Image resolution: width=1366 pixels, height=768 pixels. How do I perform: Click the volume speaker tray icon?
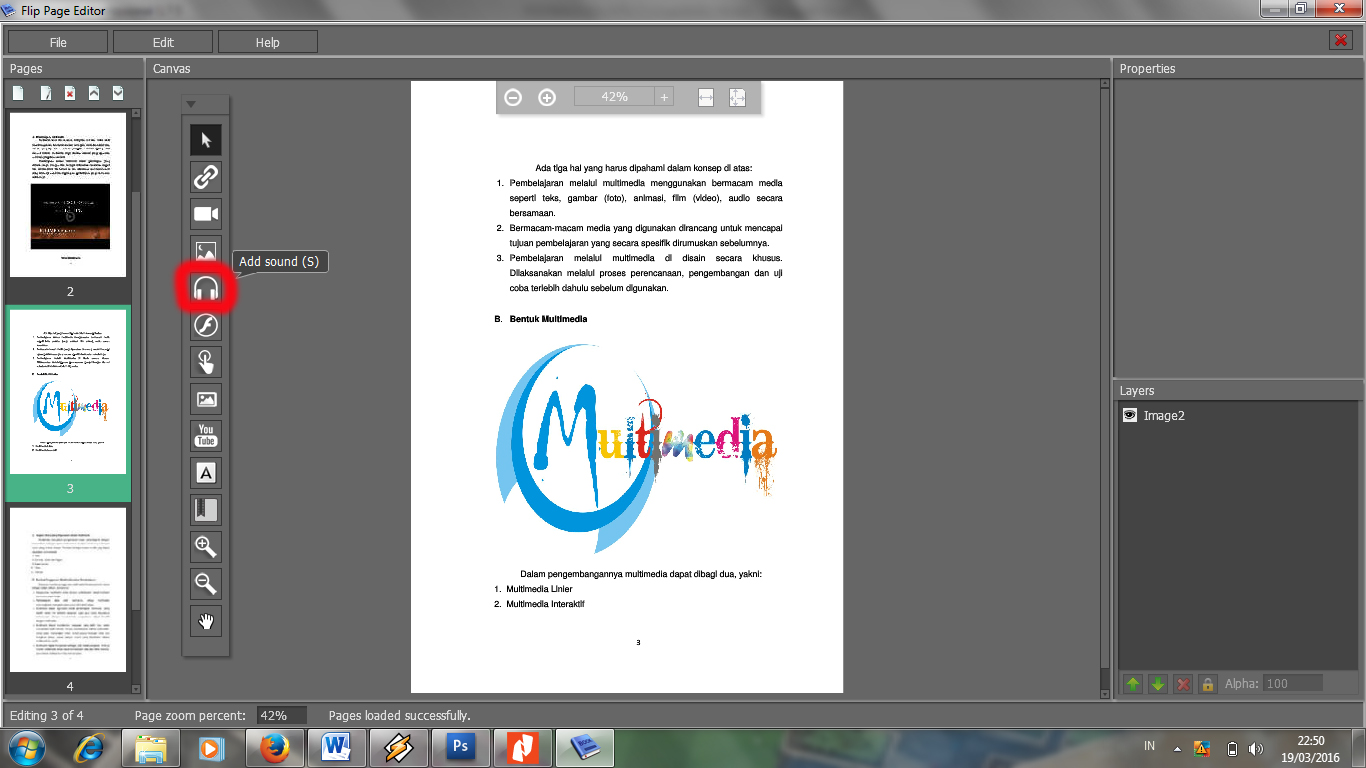click(x=1255, y=749)
